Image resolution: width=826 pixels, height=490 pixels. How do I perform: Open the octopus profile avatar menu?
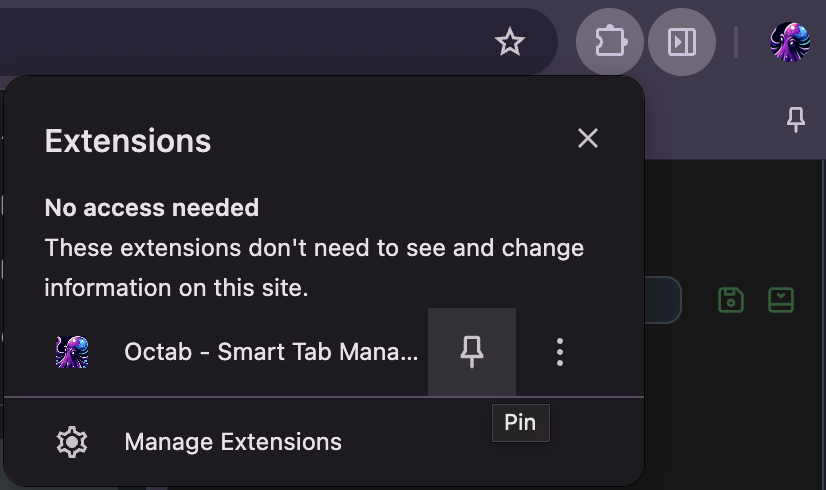[790, 42]
